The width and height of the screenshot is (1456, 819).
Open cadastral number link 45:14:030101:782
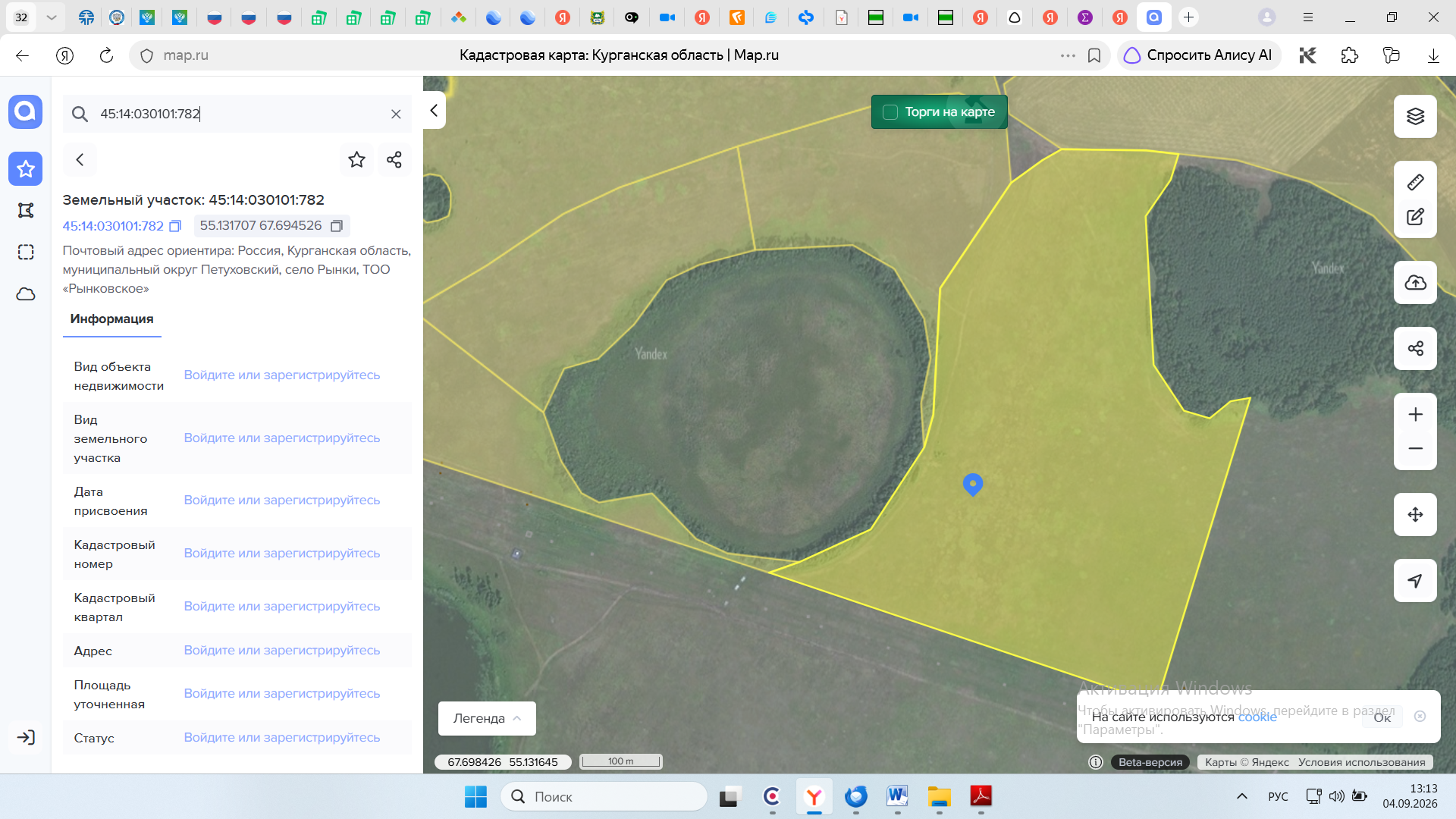113,226
